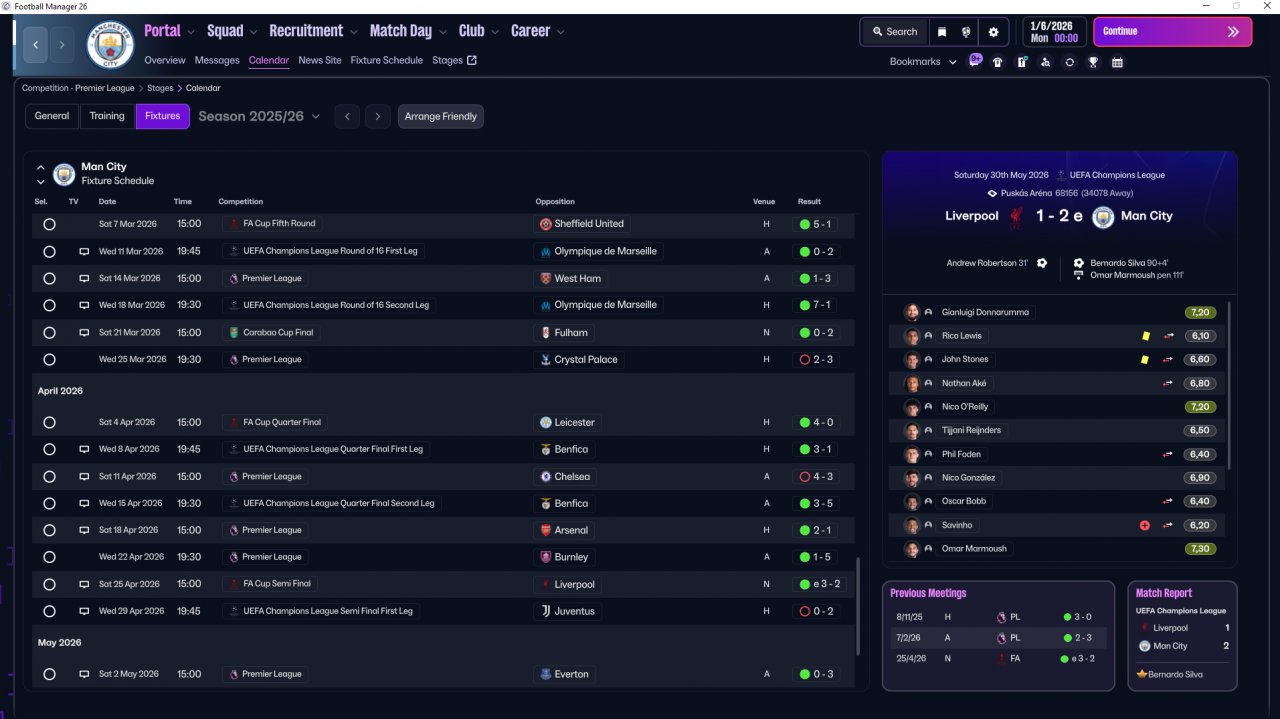Image resolution: width=1280 pixels, height=719 pixels.
Task: Switch to the General tab
Action: pyautogui.click(x=52, y=116)
